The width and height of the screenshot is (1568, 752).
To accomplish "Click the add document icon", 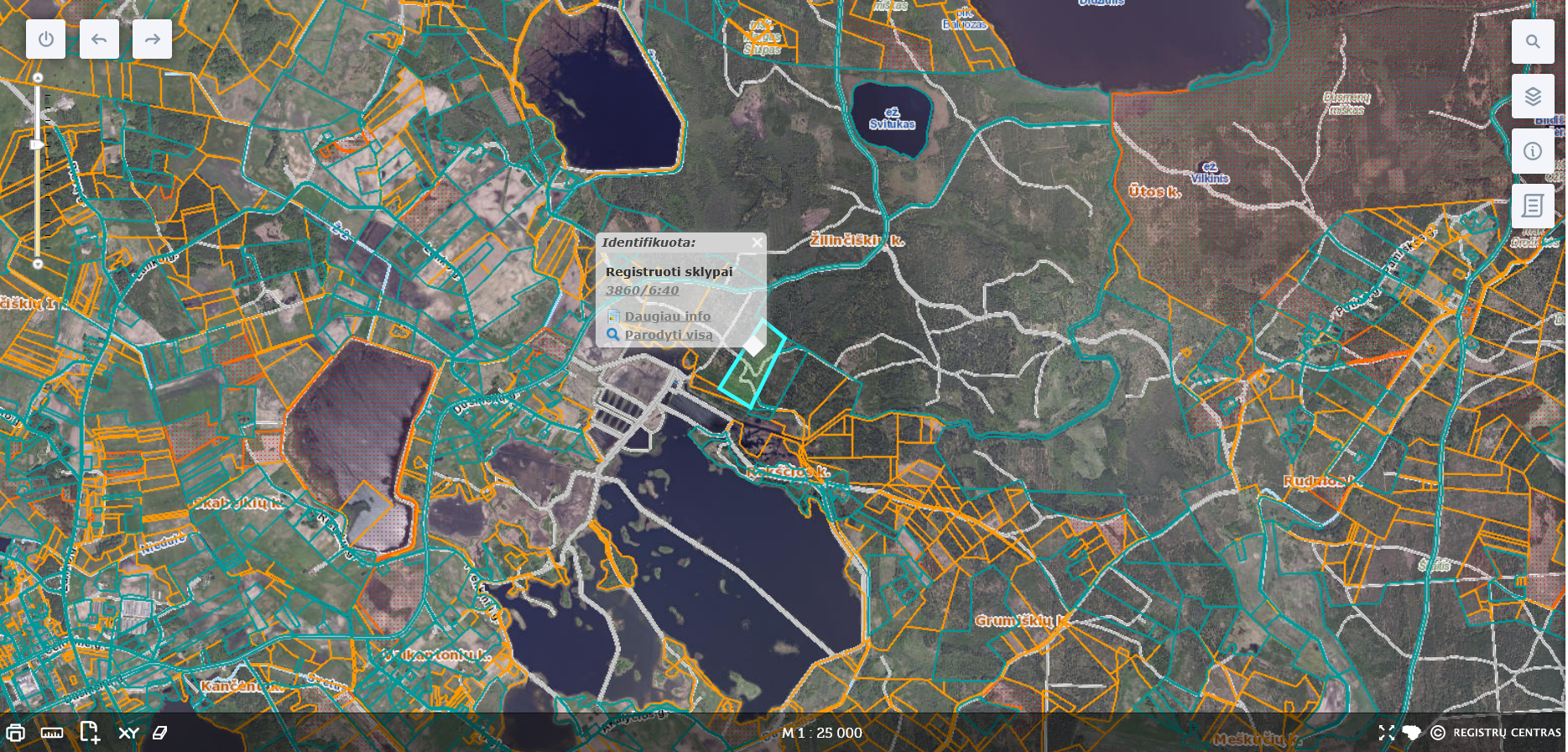I will tap(90, 733).
